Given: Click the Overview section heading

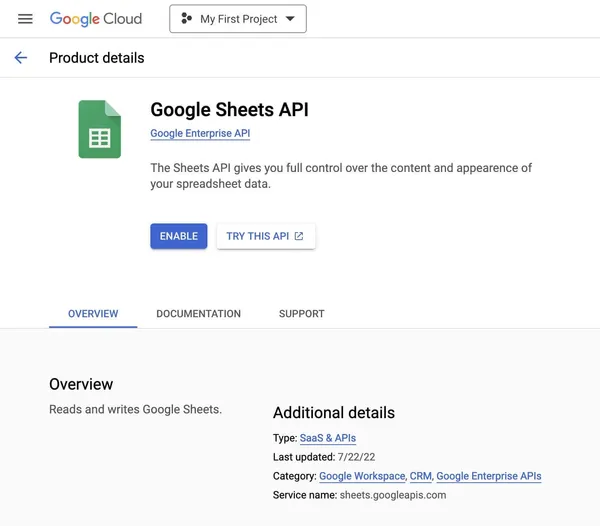Looking at the screenshot, I should point(81,384).
